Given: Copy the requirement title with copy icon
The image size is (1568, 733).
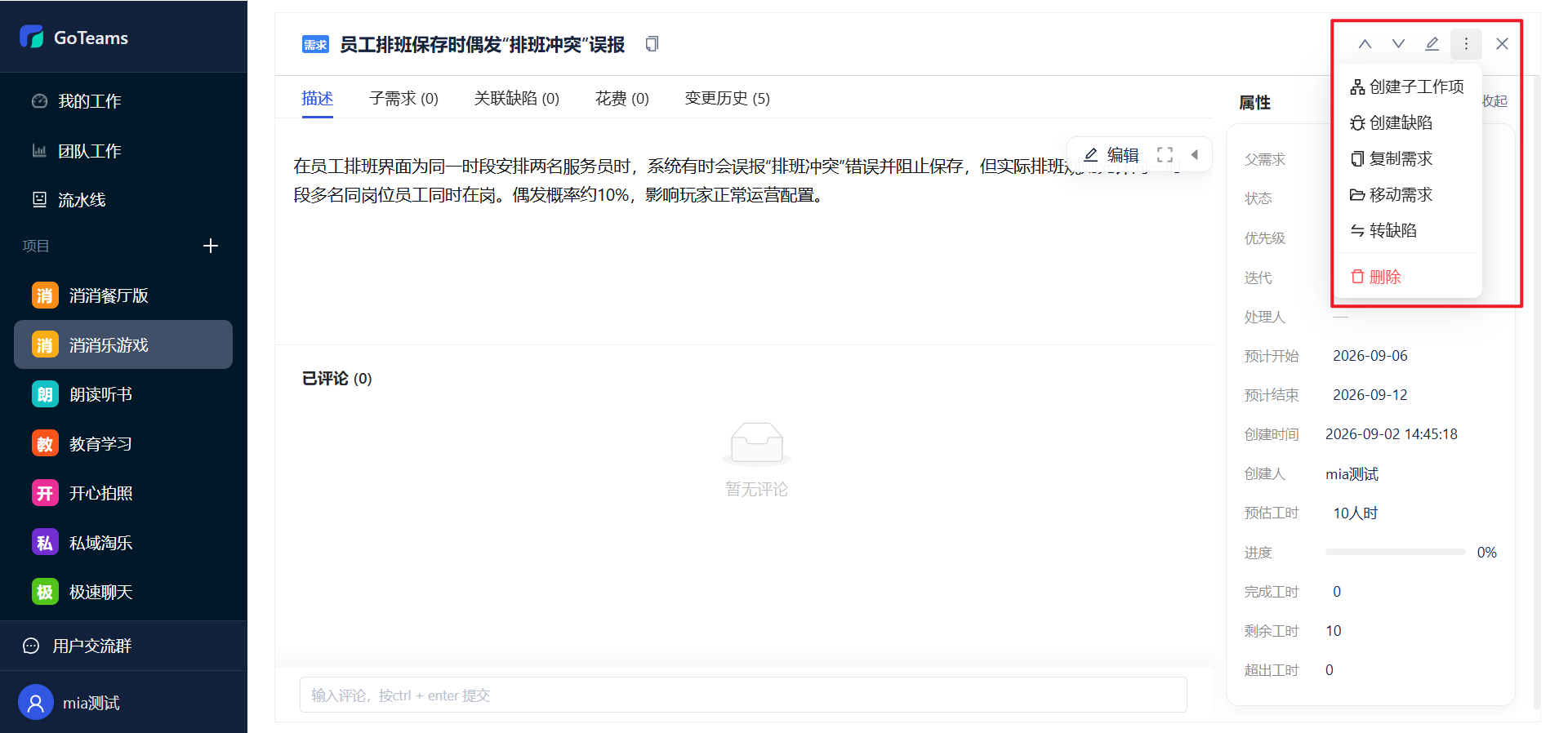Looking at the screenshot, I should pyautogui.click(x=652, y=44).
